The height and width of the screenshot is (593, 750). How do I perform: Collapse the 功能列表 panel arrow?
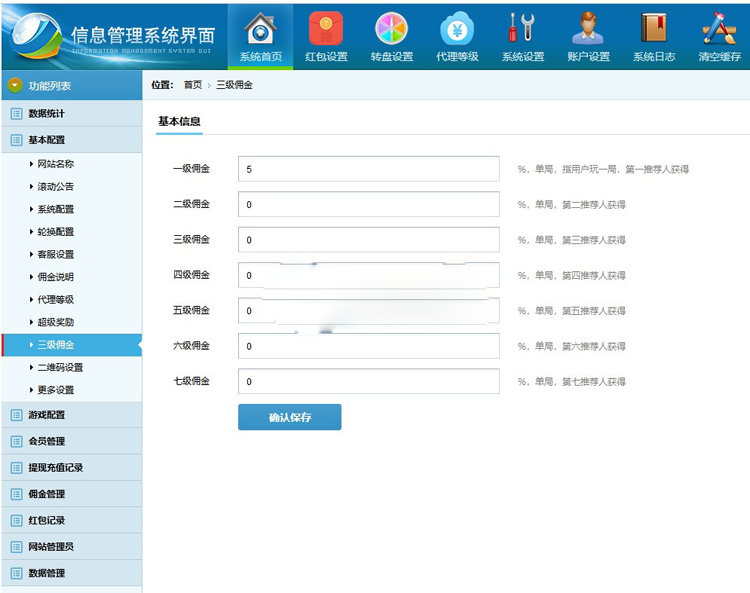[15, 86]
